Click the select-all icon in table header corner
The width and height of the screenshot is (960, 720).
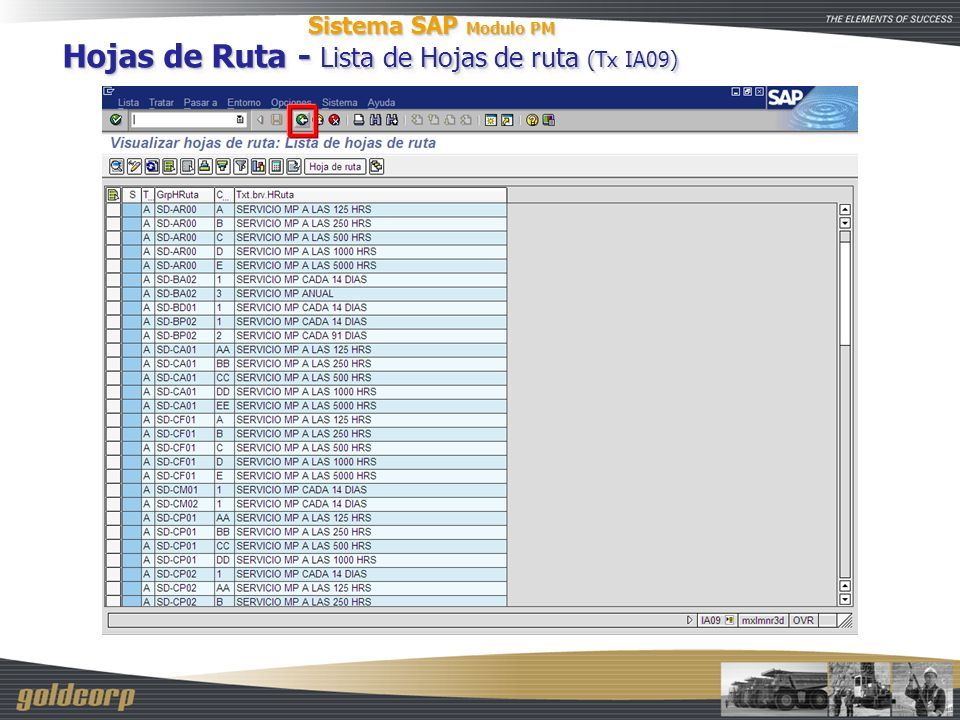click(x=113, y=195)
